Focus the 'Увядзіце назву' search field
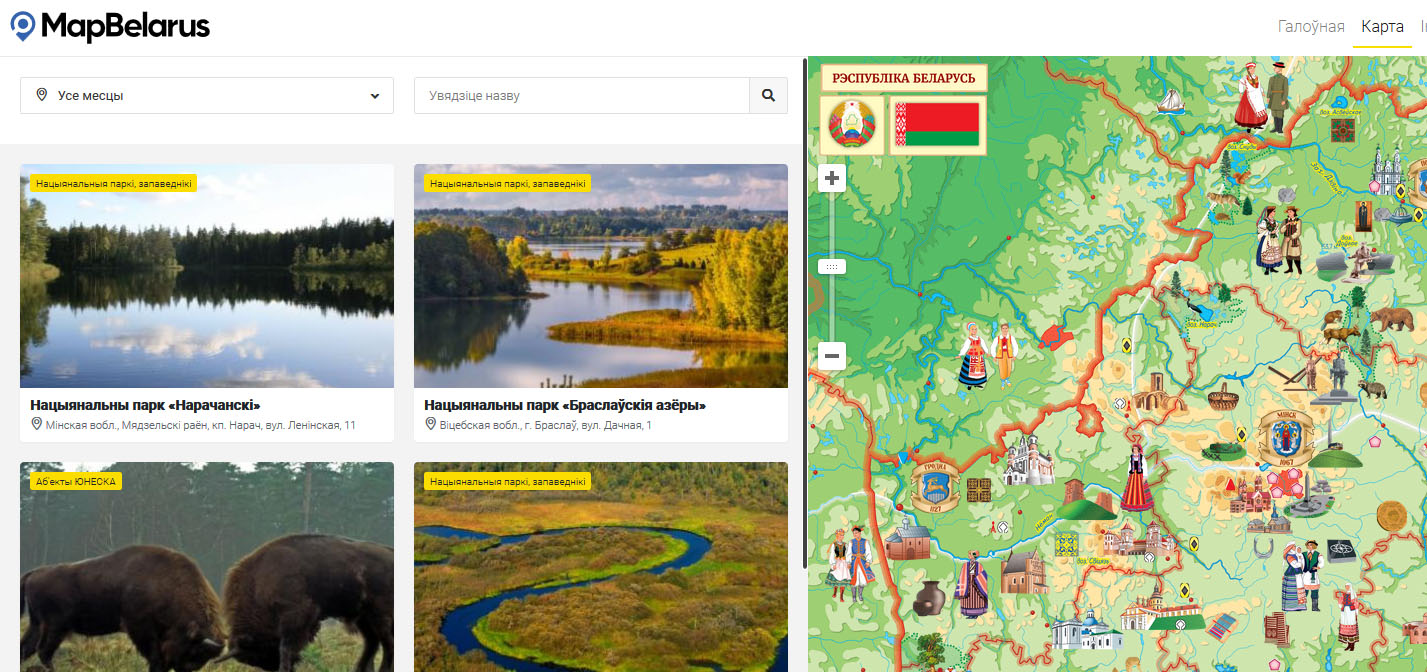The width and height of the screenshot is (1427, 672). click(582, 96)
